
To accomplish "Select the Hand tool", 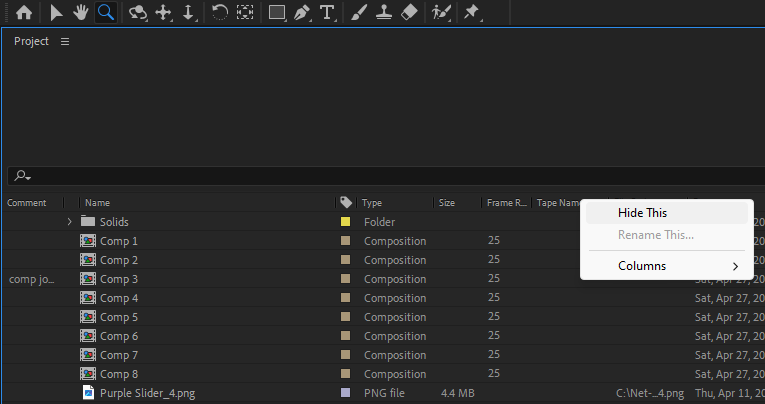I will tap(81, 13).
